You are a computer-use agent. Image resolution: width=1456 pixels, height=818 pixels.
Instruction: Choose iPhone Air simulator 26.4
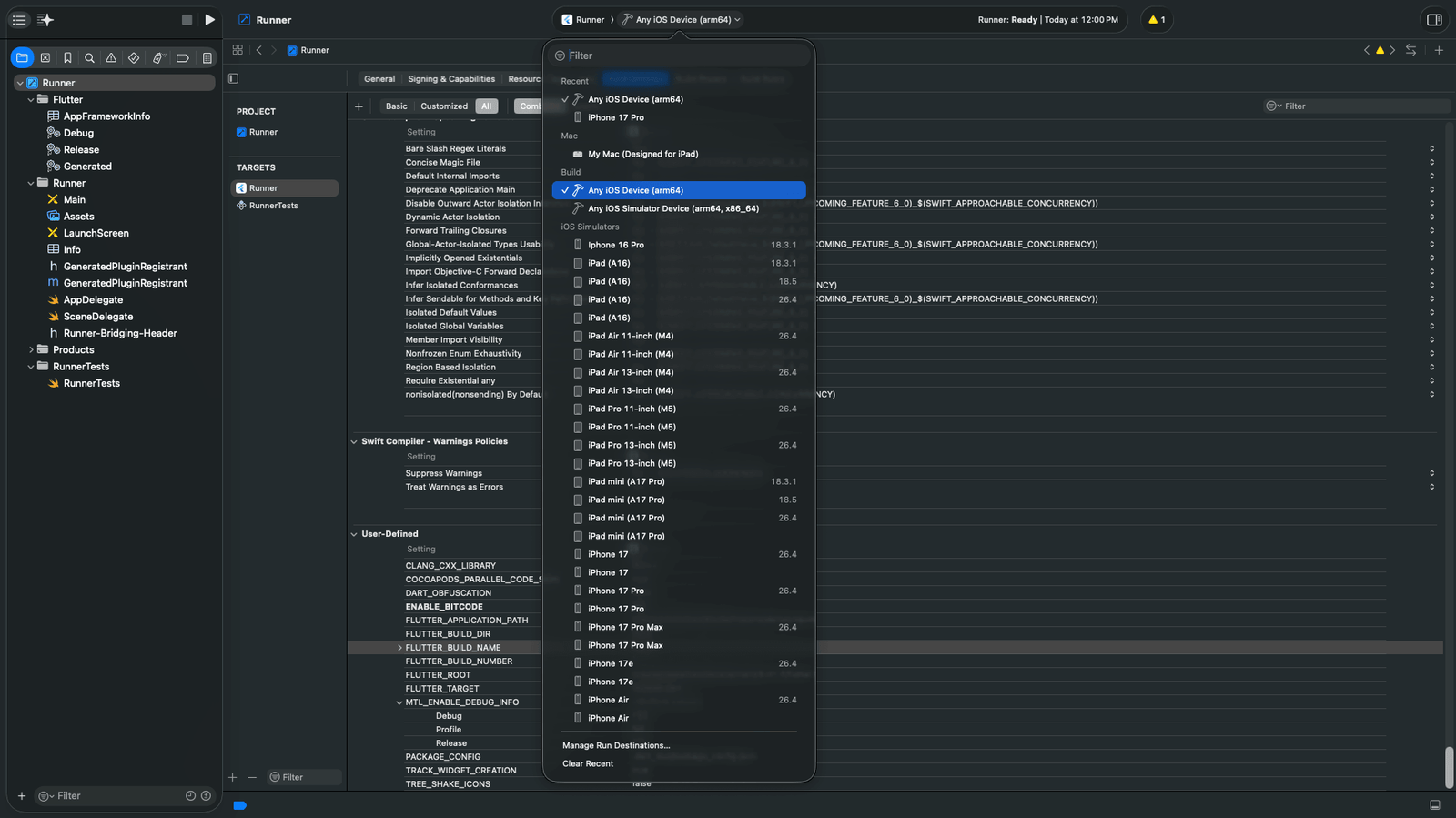[679, 700]
